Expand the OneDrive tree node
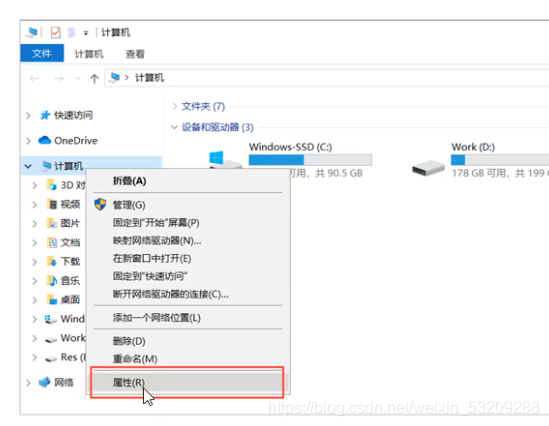 coord(29,141)
